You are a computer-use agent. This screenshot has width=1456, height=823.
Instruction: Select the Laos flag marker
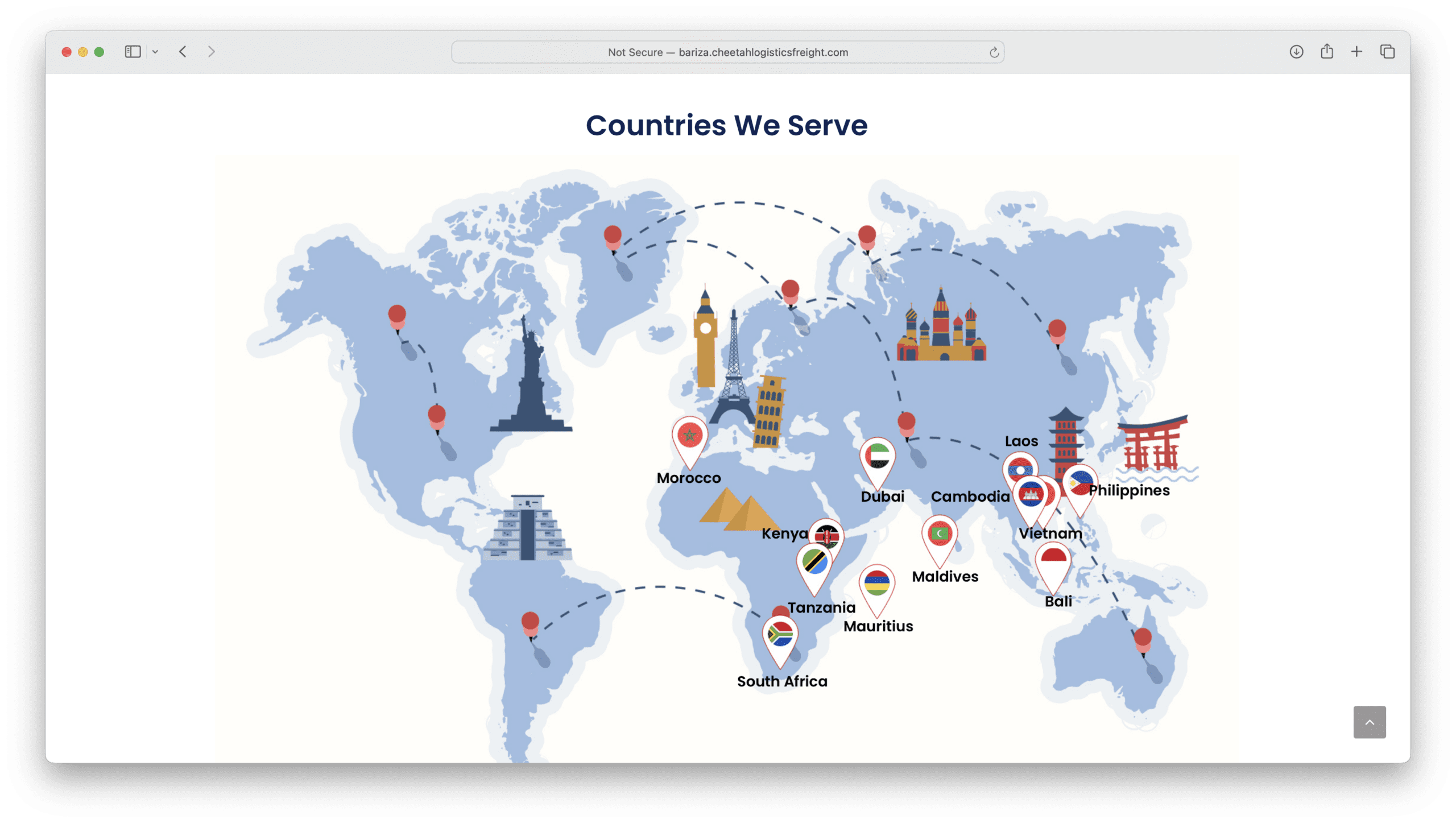1020,469
